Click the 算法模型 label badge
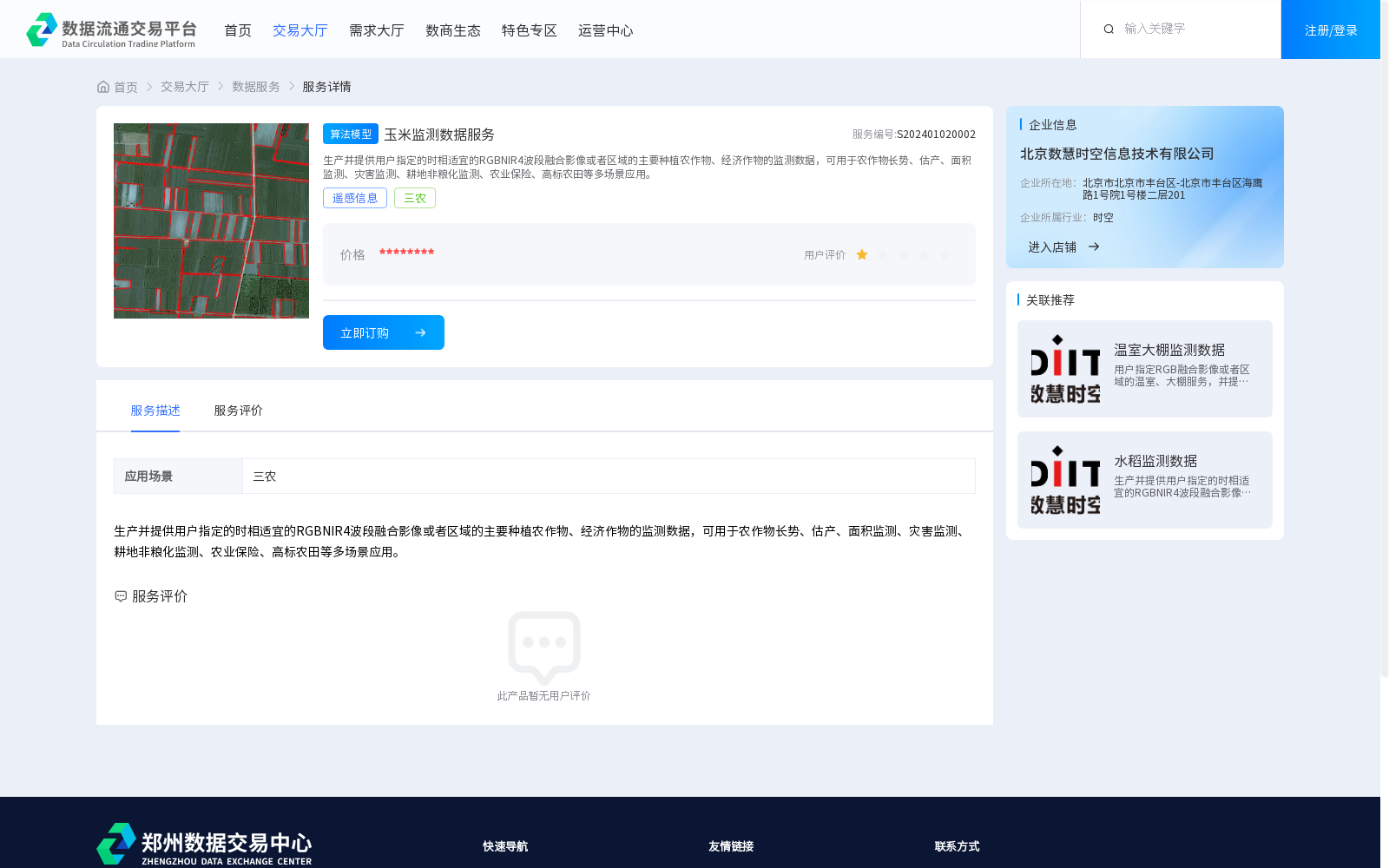This screenshot has width=1389, height=868. [x=351, y=134]
